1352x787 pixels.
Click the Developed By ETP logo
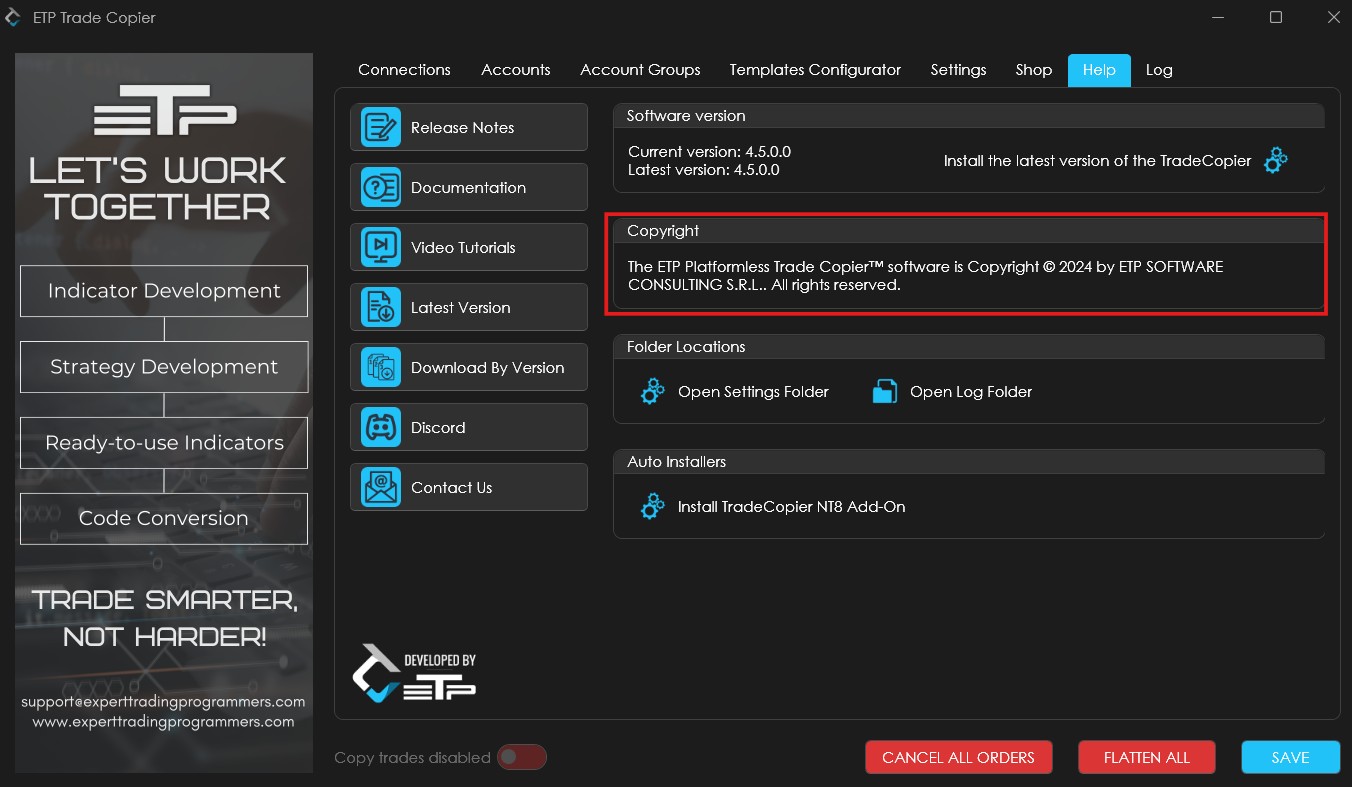pos(414,672)
